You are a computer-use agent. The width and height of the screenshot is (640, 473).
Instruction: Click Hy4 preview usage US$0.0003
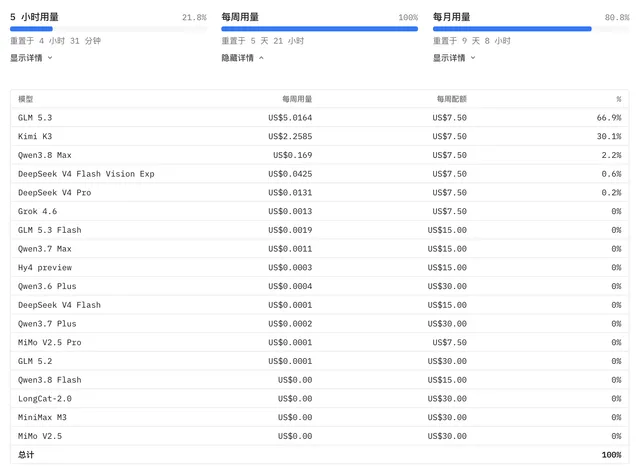[x=290, y=268]
